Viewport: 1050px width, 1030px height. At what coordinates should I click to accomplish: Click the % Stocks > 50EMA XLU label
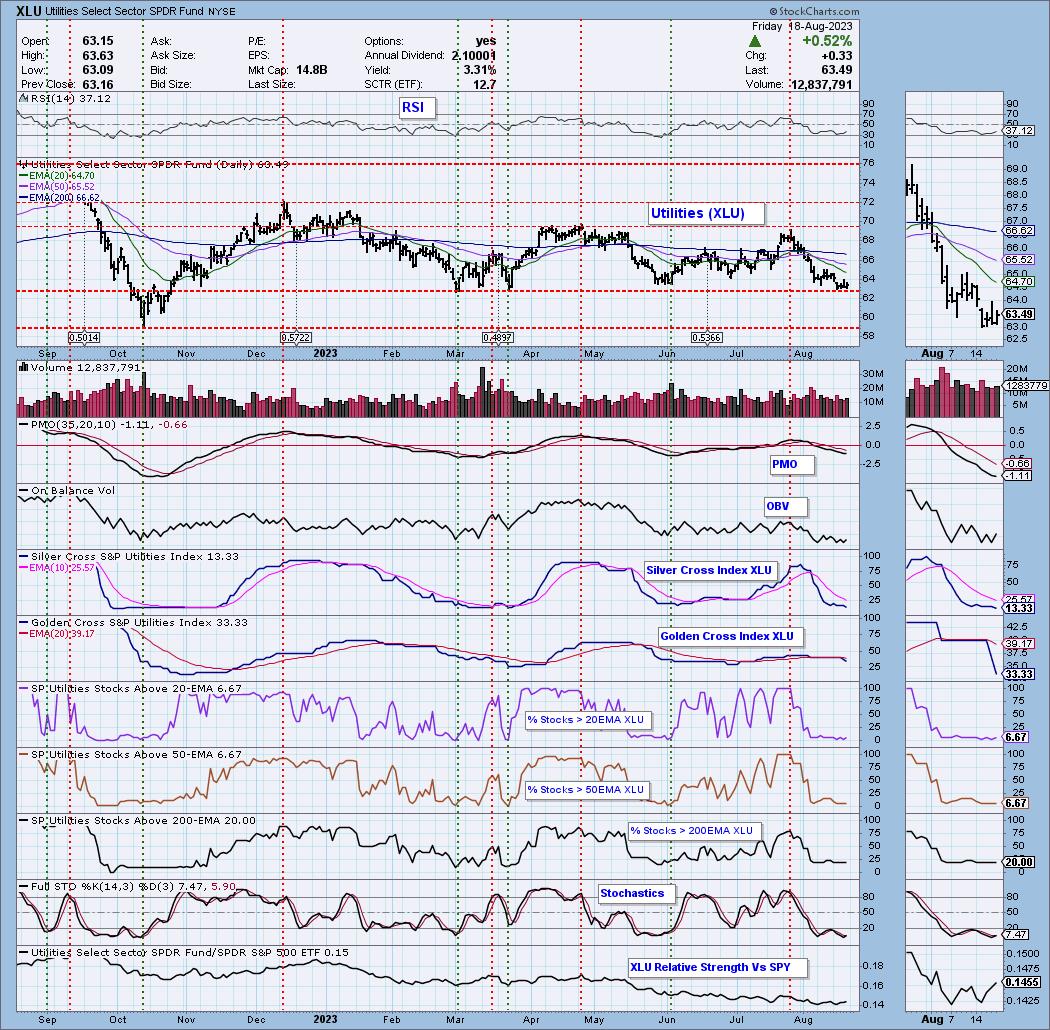coord(588,790)
